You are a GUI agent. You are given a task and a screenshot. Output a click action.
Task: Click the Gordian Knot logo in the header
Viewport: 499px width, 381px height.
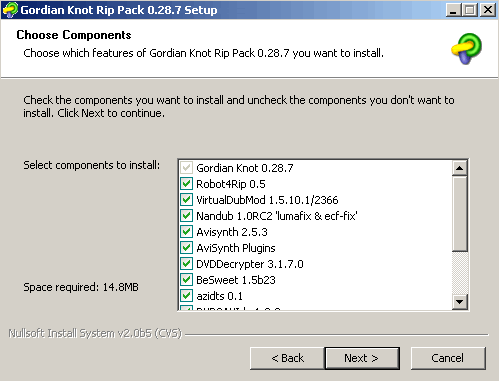click(467, 49)
